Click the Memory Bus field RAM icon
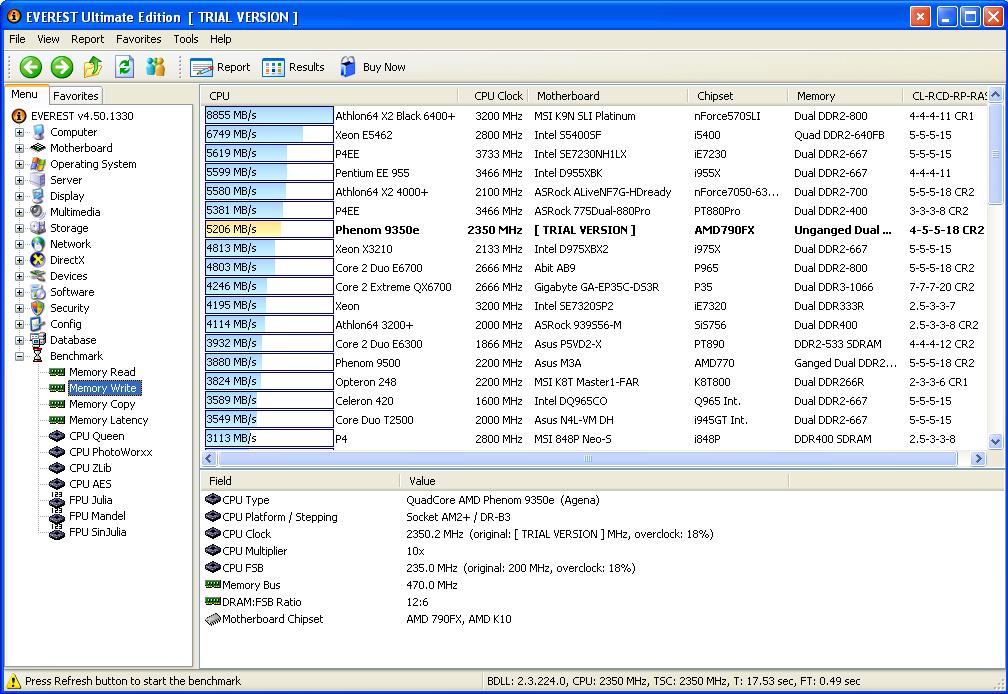1008x694 pixels. (x=213, y=585)
